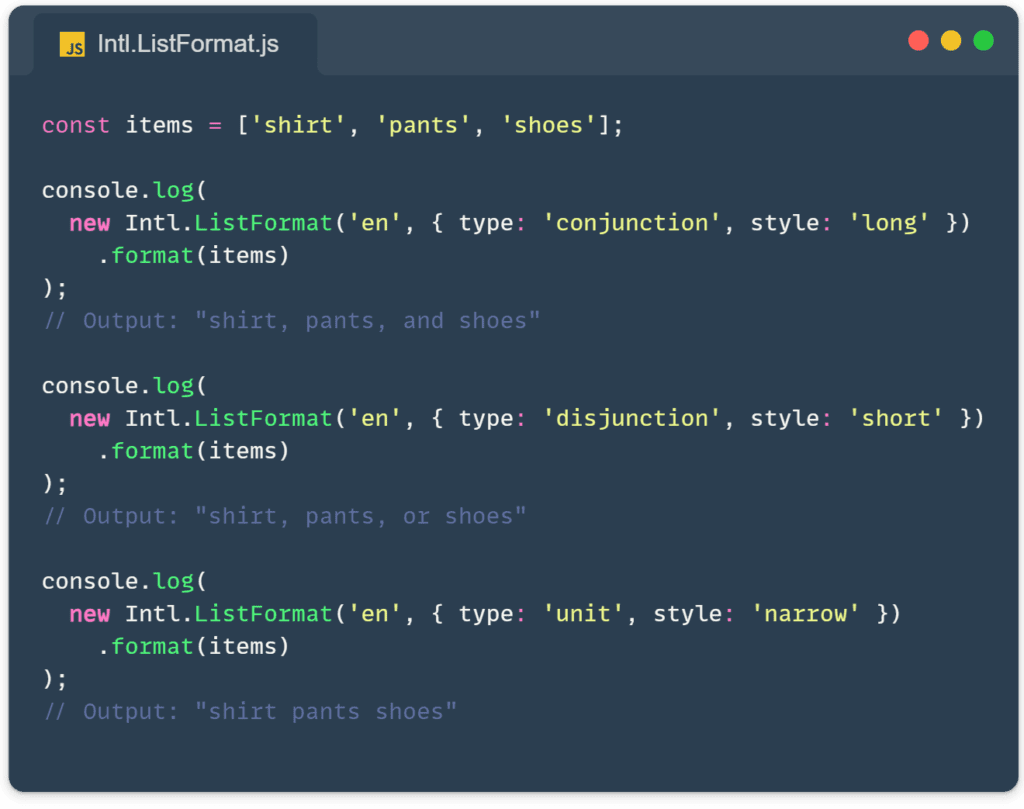This screenshot has height=809, width=1024.
Task: Select the 'short' style value
Action: [895, 417]
